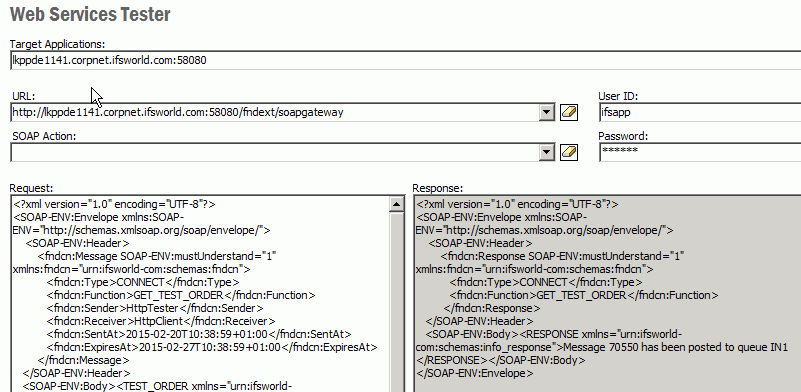Clear SOAP Action using its eraser icon
Image resolution: width=801 pixels, height=392 pixels.
tap(569, 152)
